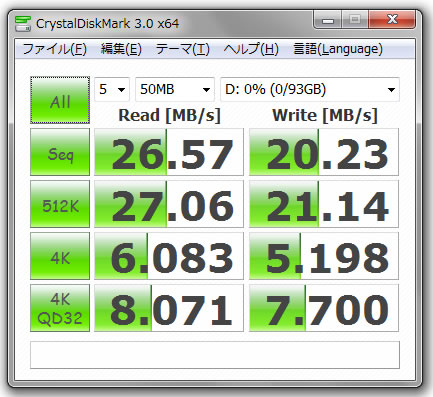Start the 4K random test
The width and height of the screenshot is (433, 397).
(60, 256)
